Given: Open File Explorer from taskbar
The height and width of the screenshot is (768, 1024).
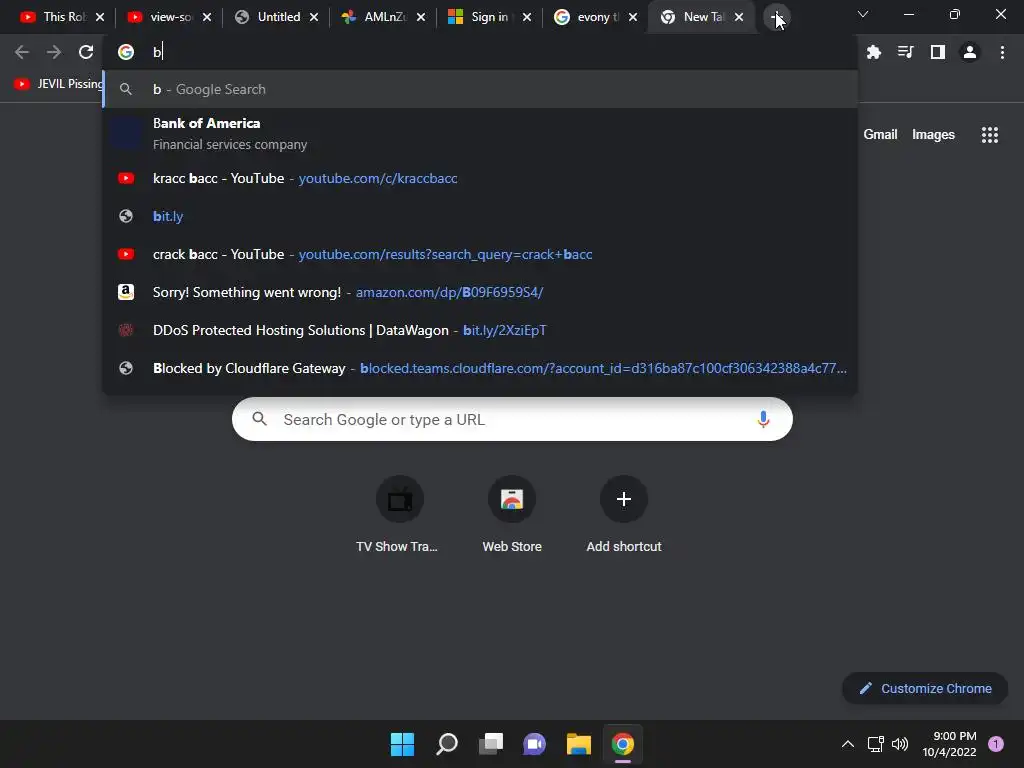Looking at the screenshot, I should tap(579, 744).
